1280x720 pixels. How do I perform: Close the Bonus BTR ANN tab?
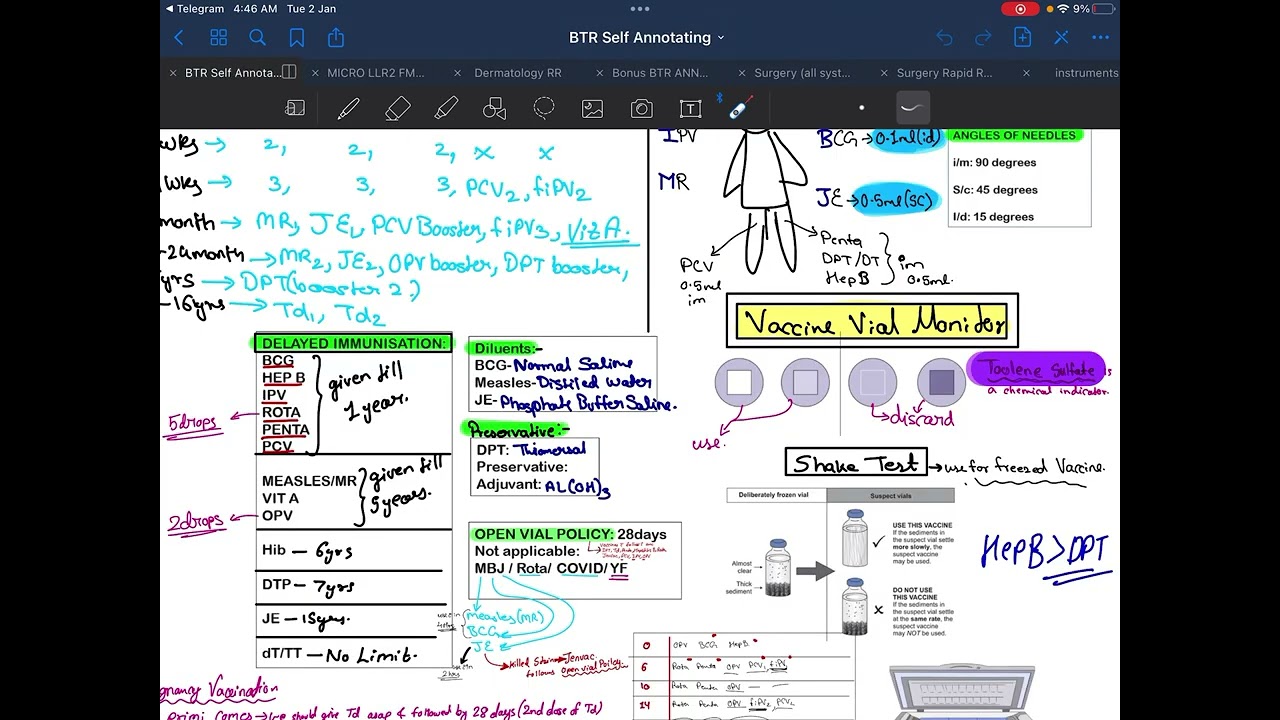point(600,73)
